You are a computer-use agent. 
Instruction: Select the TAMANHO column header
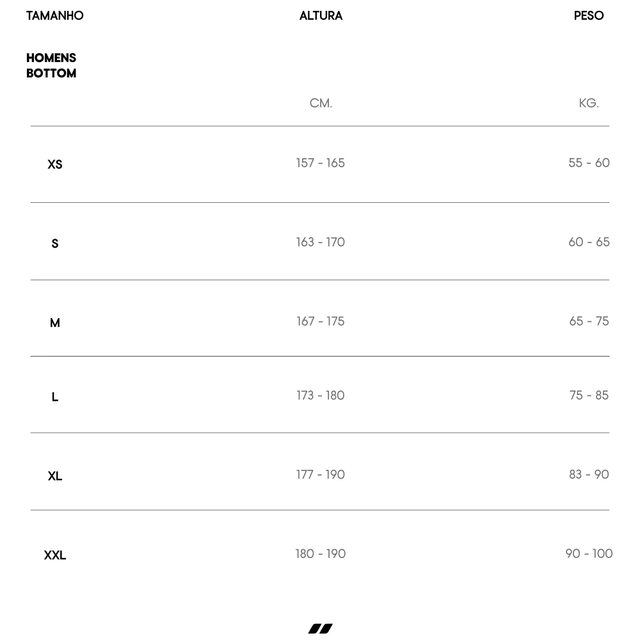(55, 16)
